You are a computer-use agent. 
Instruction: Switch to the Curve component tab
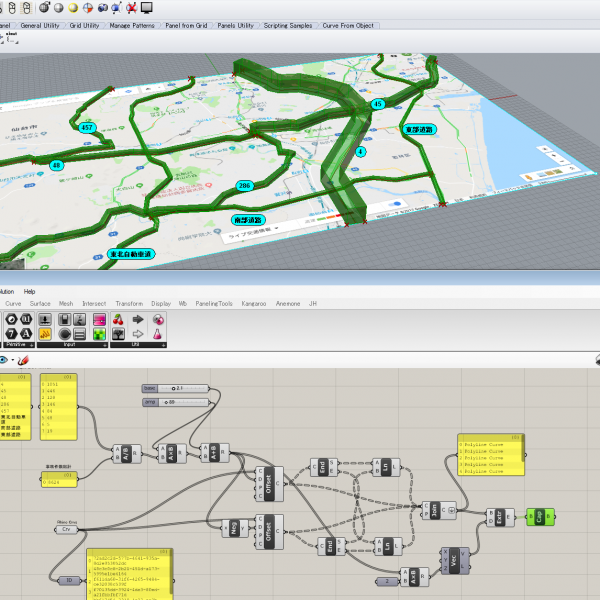(x=13, y=303)
